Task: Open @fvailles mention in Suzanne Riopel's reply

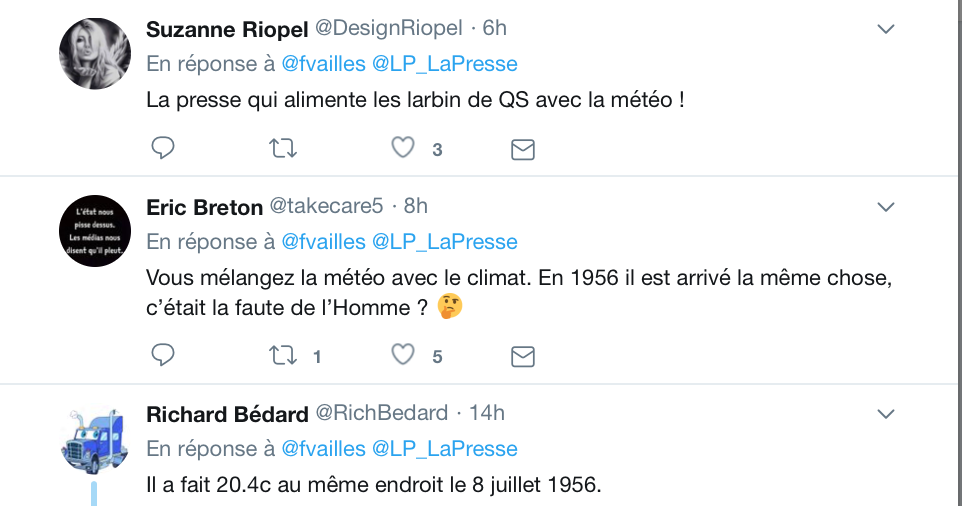Action: click(323, 64)
